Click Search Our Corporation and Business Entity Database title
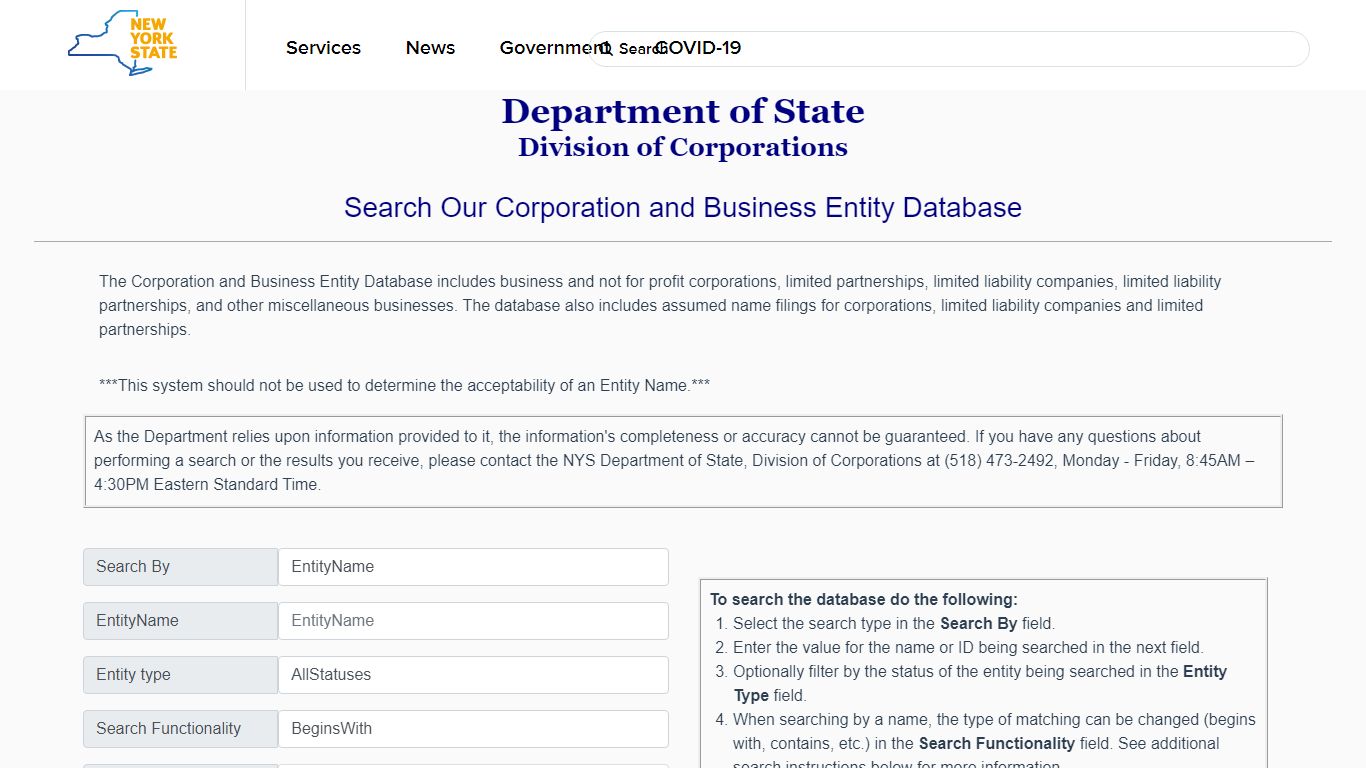The height and width of the screenshot is (768, 1366). (x=683, y=208)
